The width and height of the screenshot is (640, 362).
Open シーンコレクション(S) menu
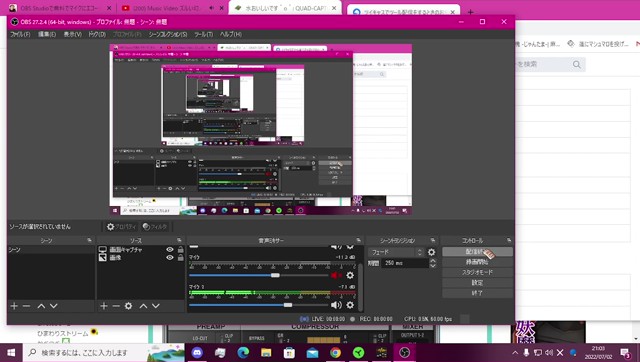(x=168, y=34)
